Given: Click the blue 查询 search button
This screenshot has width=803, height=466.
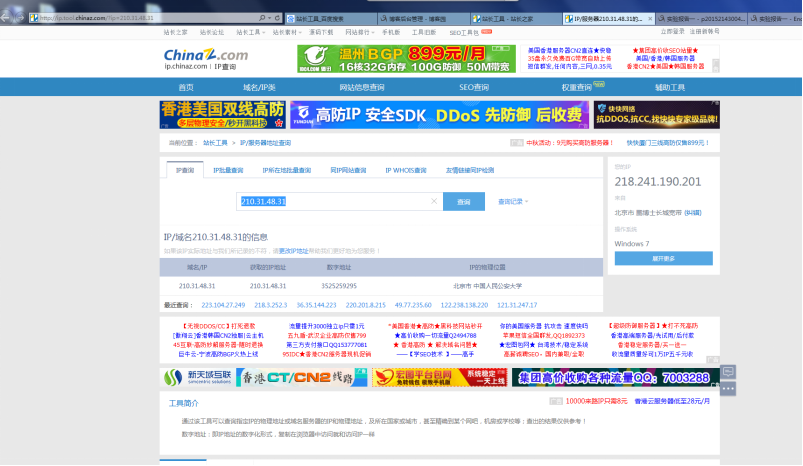Looking at the screenshot, I should [463, 202].
